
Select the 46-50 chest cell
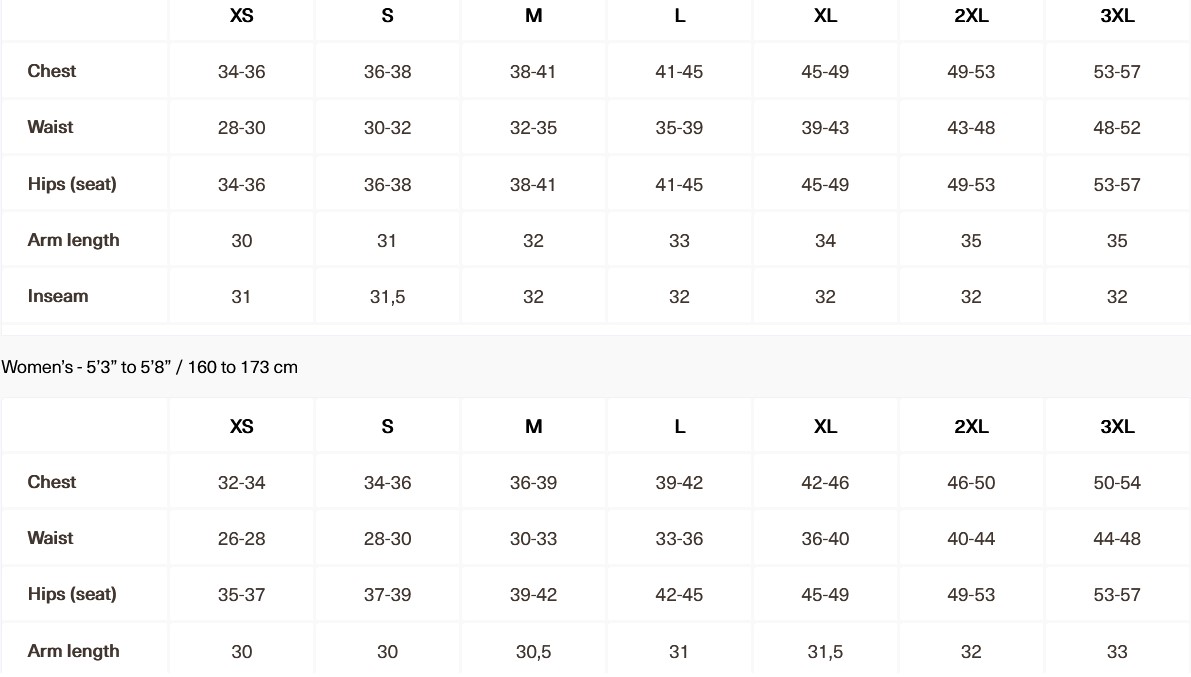[971, 483]
